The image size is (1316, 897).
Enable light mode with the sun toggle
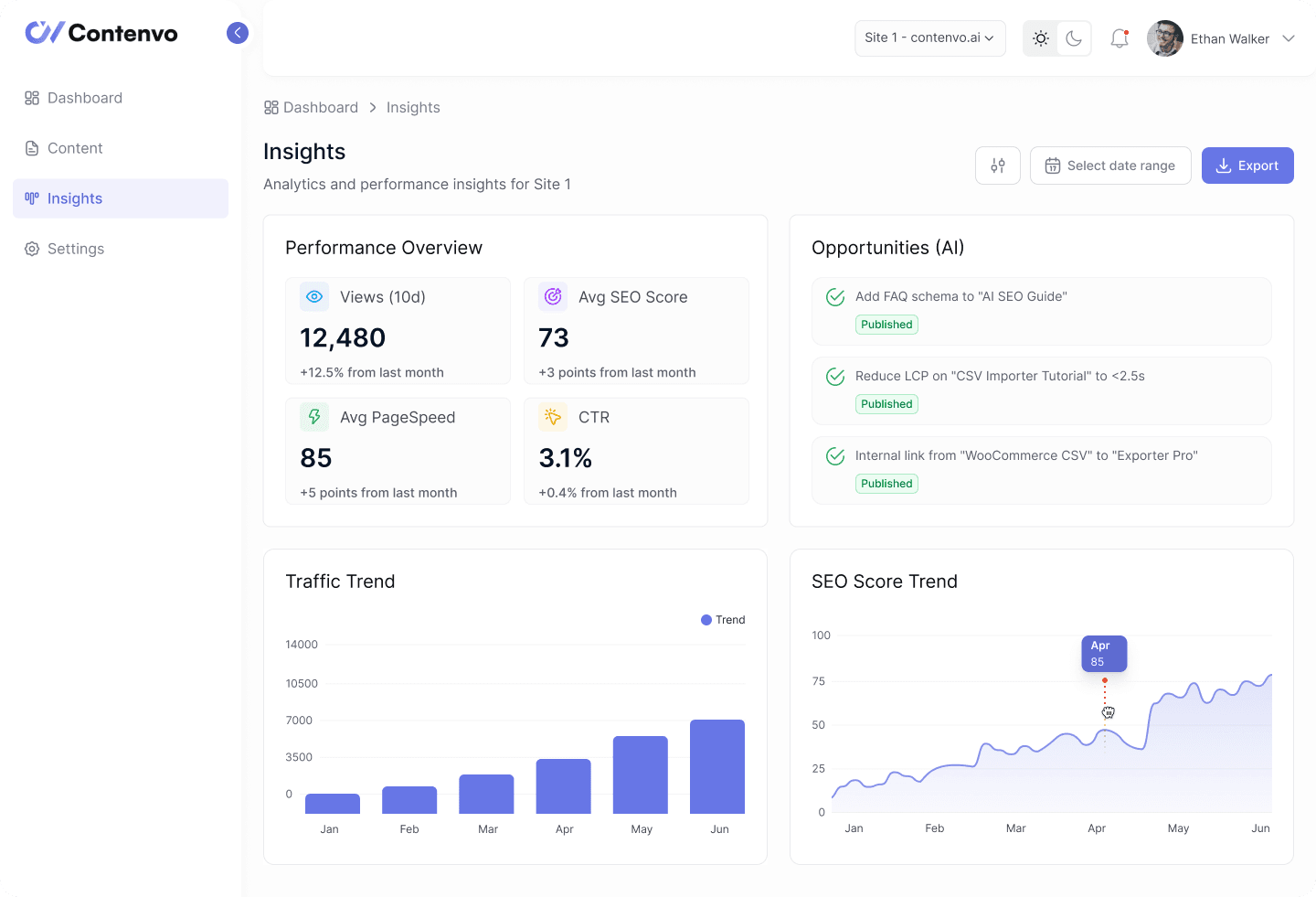pyautogui.click(x=1040, y=38)
